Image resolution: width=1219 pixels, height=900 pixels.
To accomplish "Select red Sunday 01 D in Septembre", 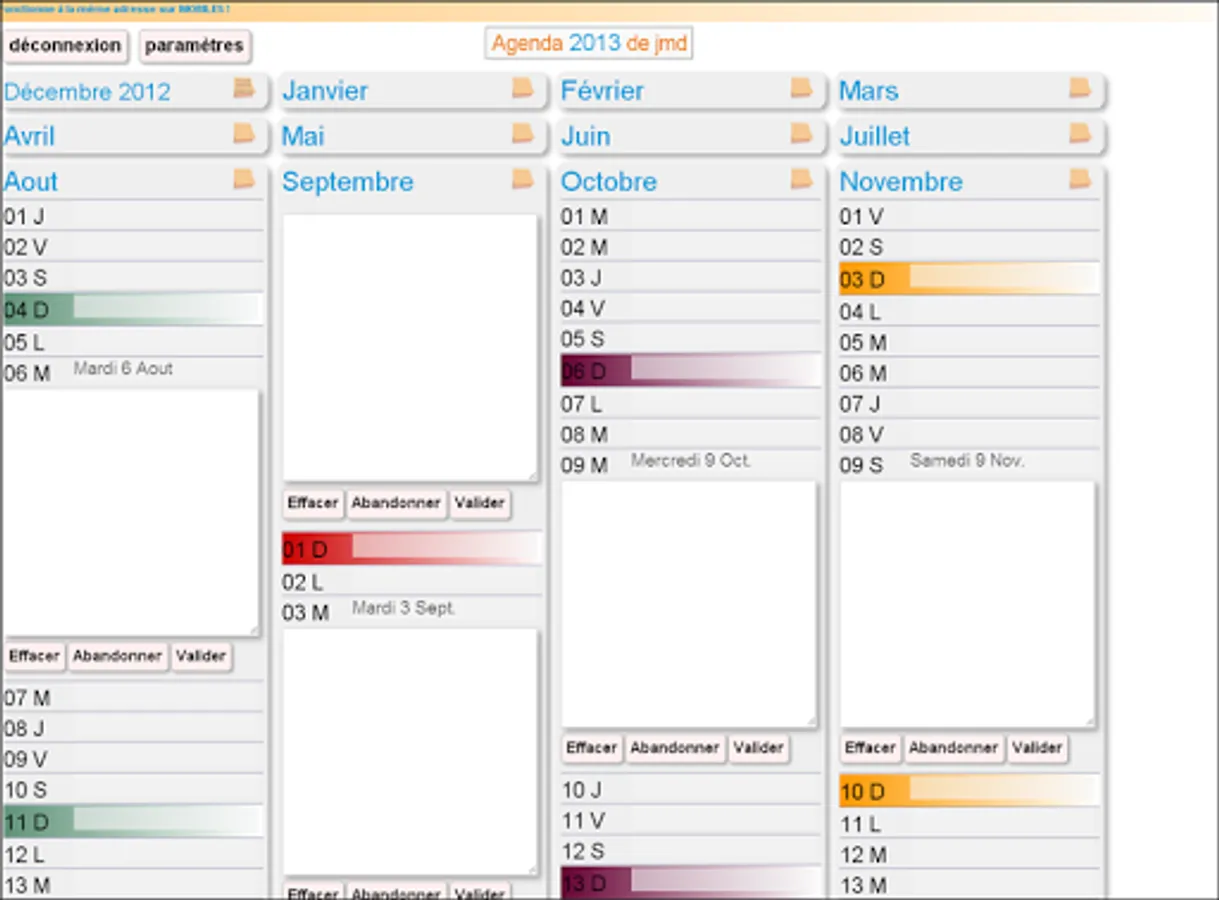I will point(412,549).
